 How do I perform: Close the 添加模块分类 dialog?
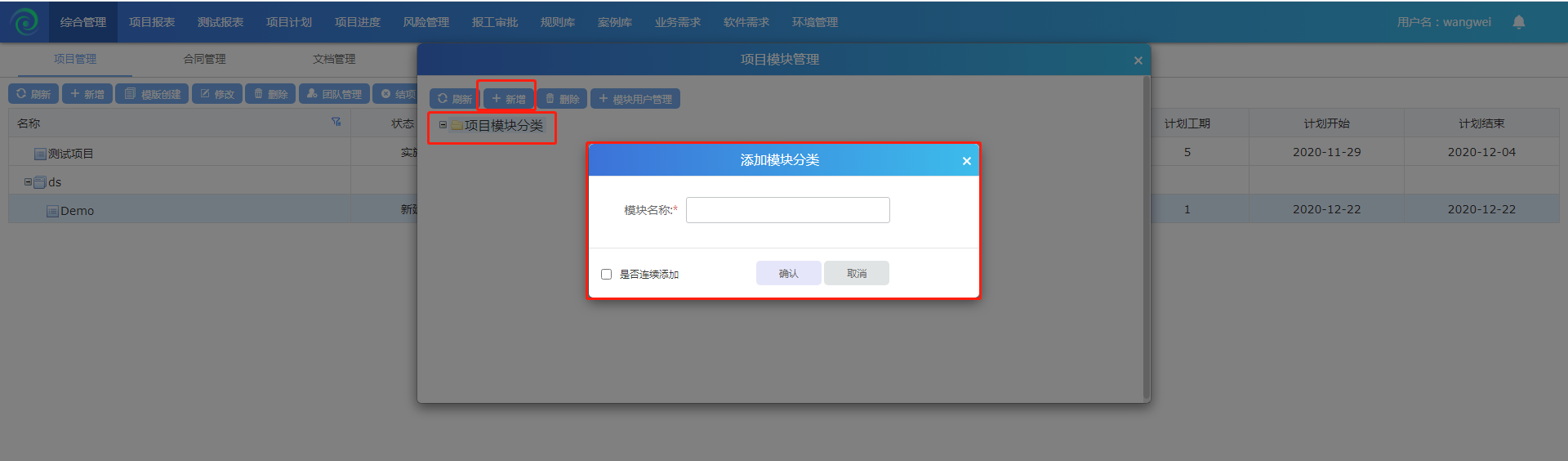(967, 160)
